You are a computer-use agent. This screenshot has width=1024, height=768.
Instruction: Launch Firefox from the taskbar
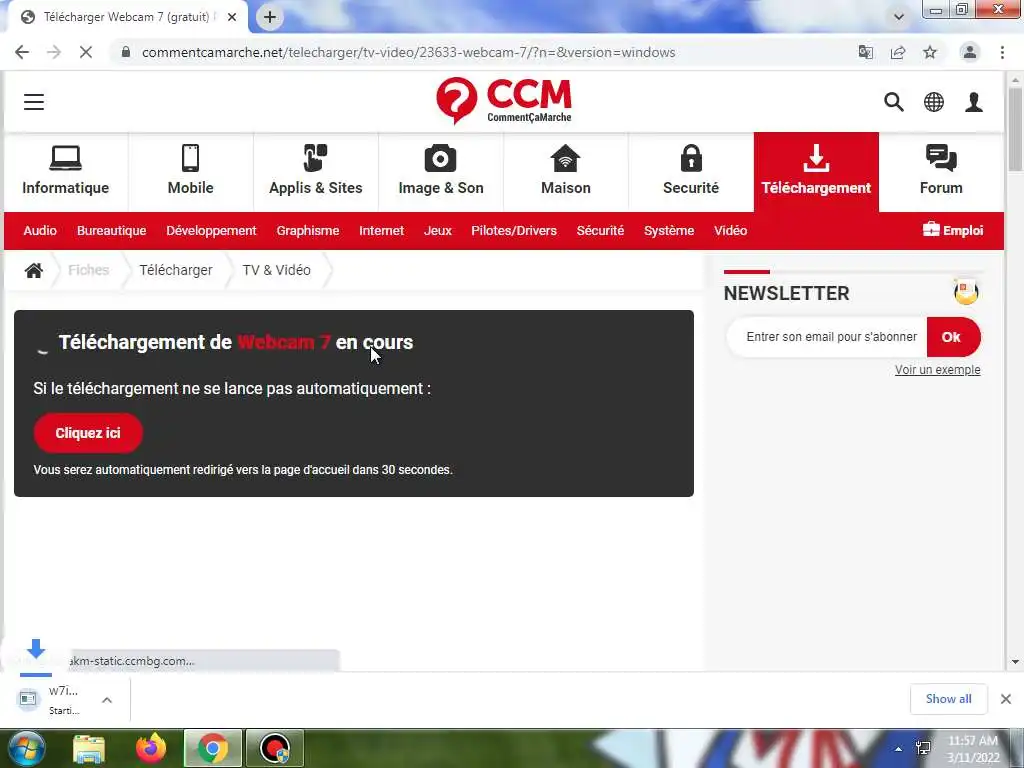tap(151, 748)
